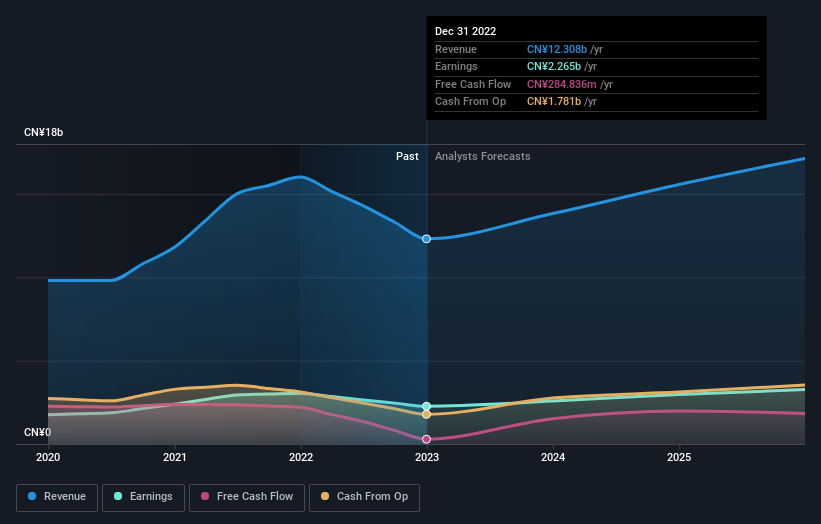The width and height of the screenshot is (821, 524).
Task: Click the CN¥1.781b cash from op value
Action: tap(554, 102)
